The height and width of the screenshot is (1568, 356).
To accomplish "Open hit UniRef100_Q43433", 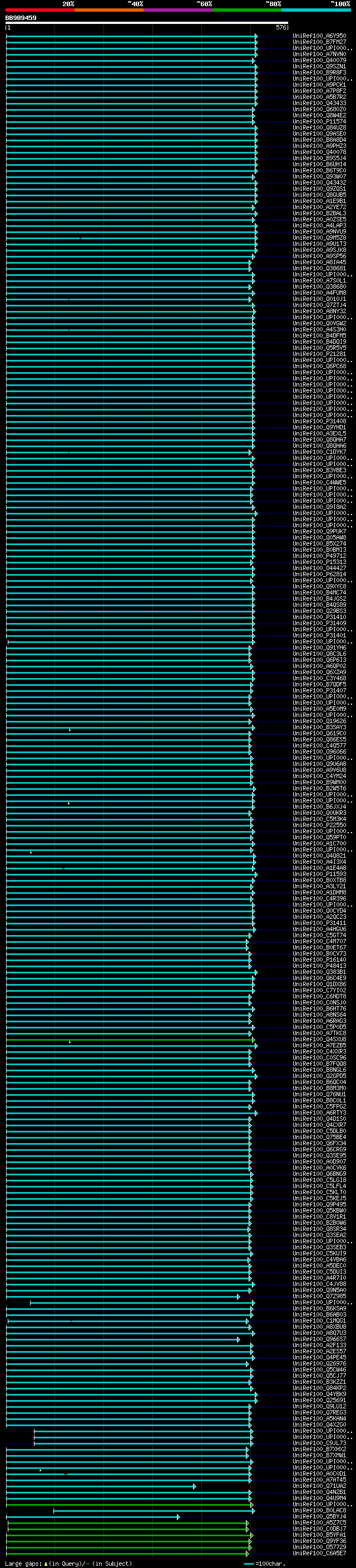I will click(x=319, y=103).
